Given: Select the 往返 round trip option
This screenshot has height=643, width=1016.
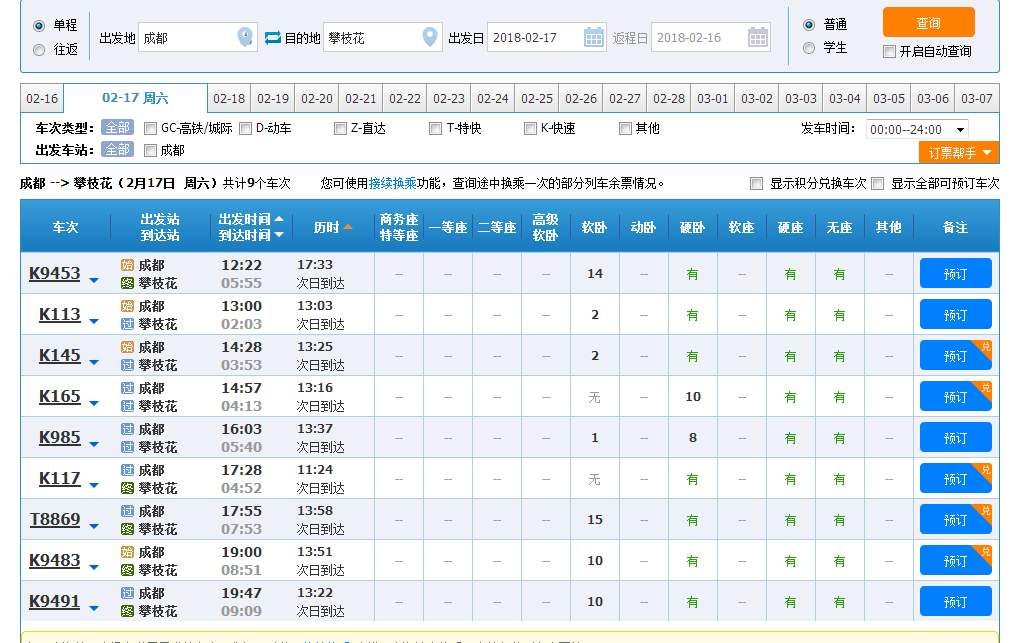Looking at the screenshot, I should [x=39, y=50].
